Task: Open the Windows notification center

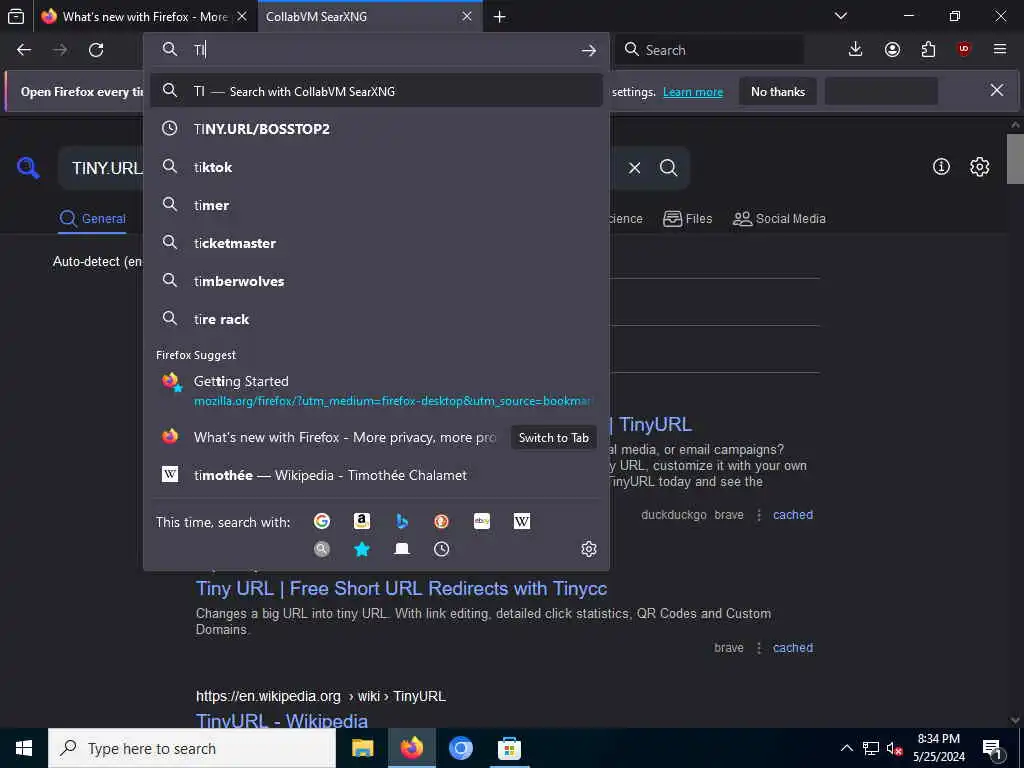Action: pos(992,748)
